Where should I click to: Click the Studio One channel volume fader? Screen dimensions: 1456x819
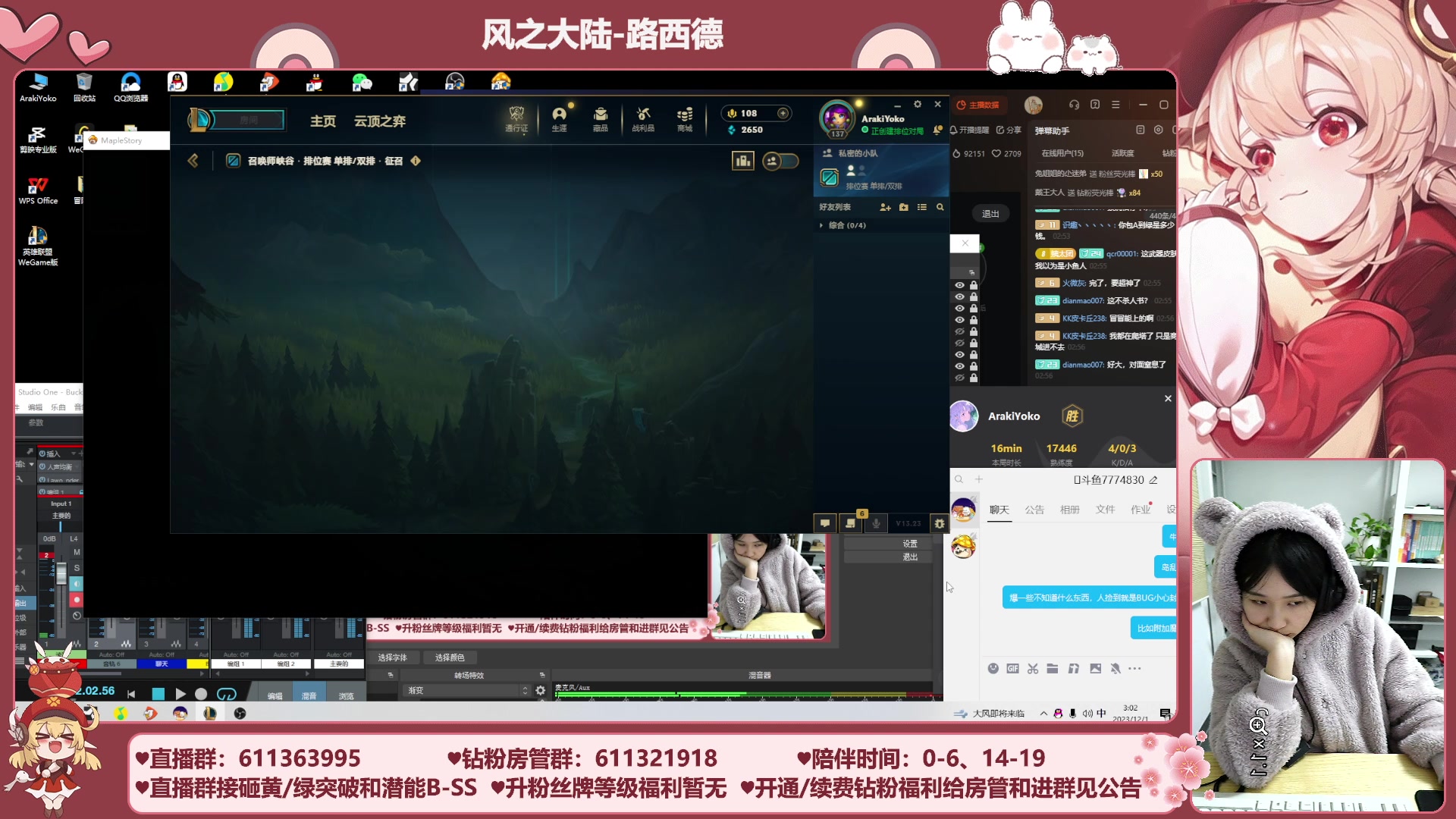coord(61,574)
